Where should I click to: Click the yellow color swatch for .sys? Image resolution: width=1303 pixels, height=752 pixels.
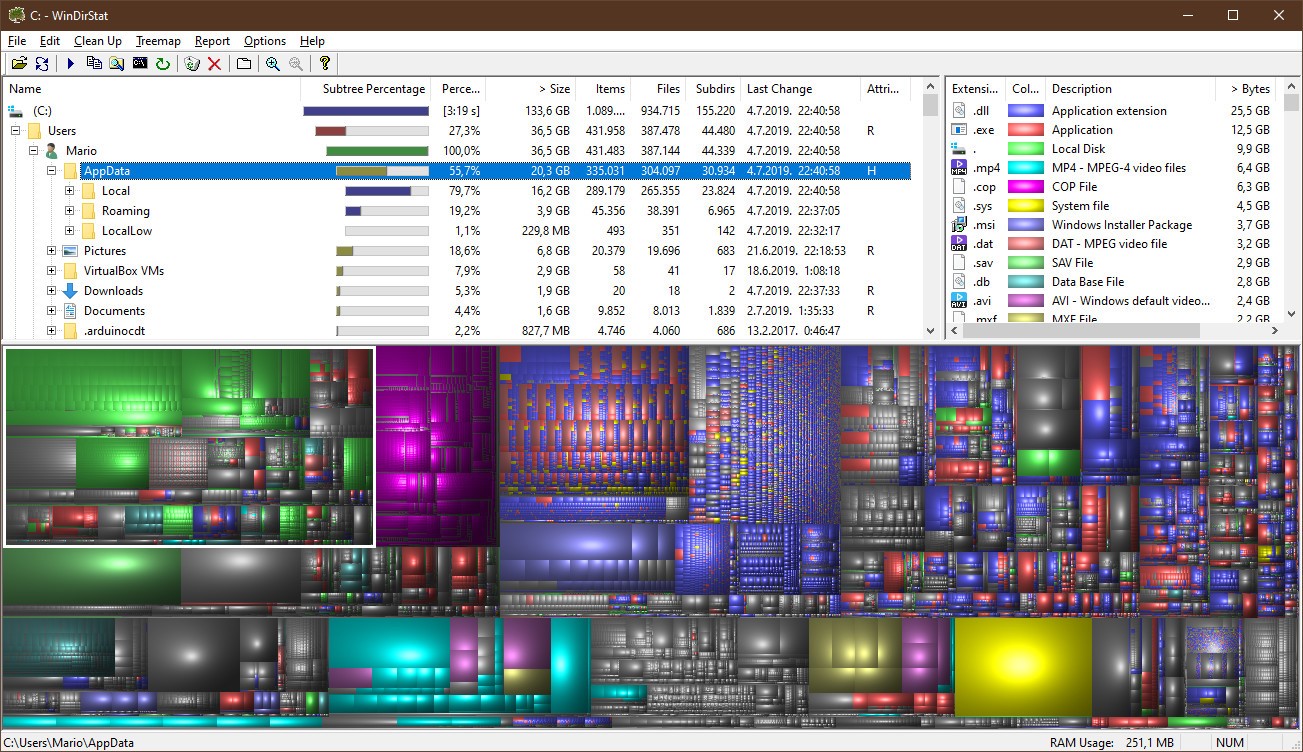[x=1026, y=206]
